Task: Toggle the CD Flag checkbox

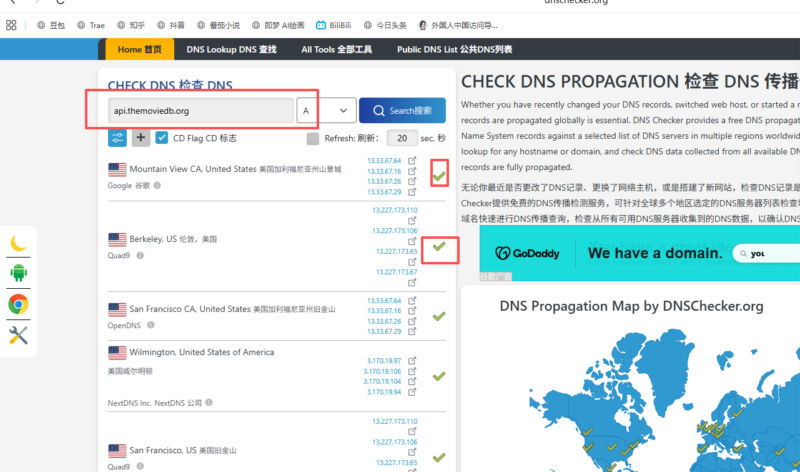Action: [162, 138]
